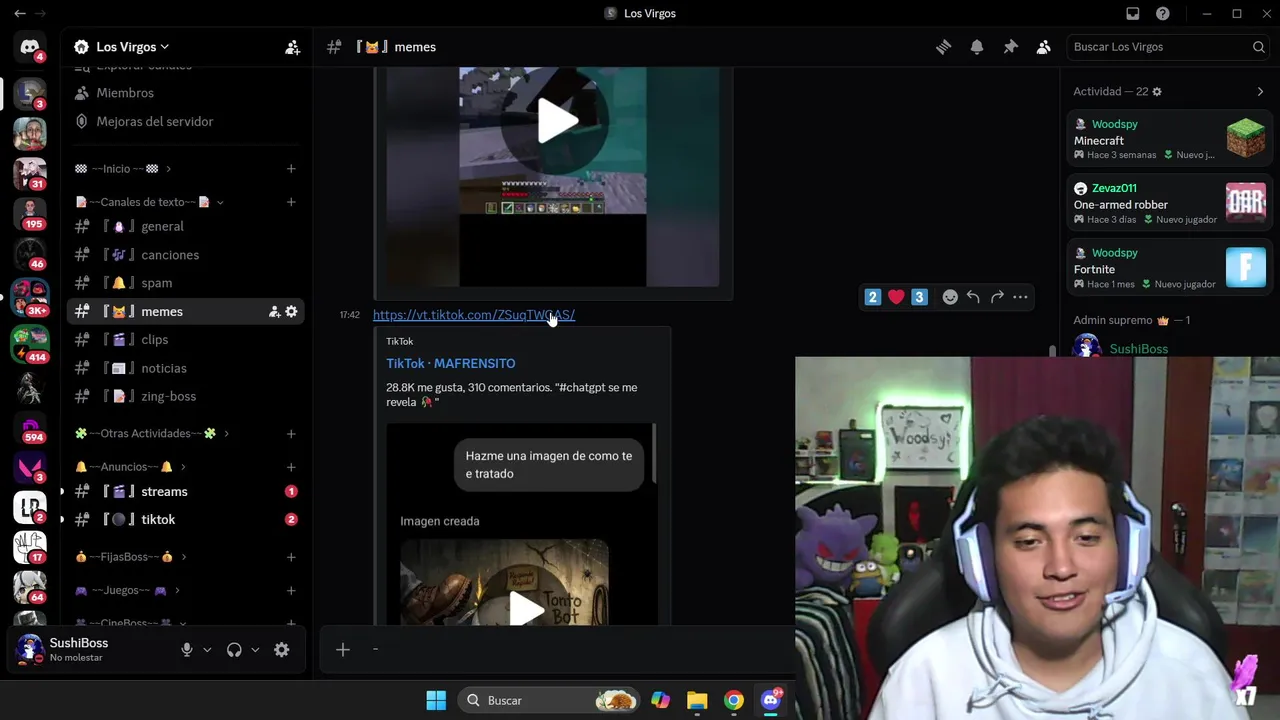Image resolution: width=1280 pixels, height=720 pixels.
Task: Open the general channel
Action: (x=185, y=227)
